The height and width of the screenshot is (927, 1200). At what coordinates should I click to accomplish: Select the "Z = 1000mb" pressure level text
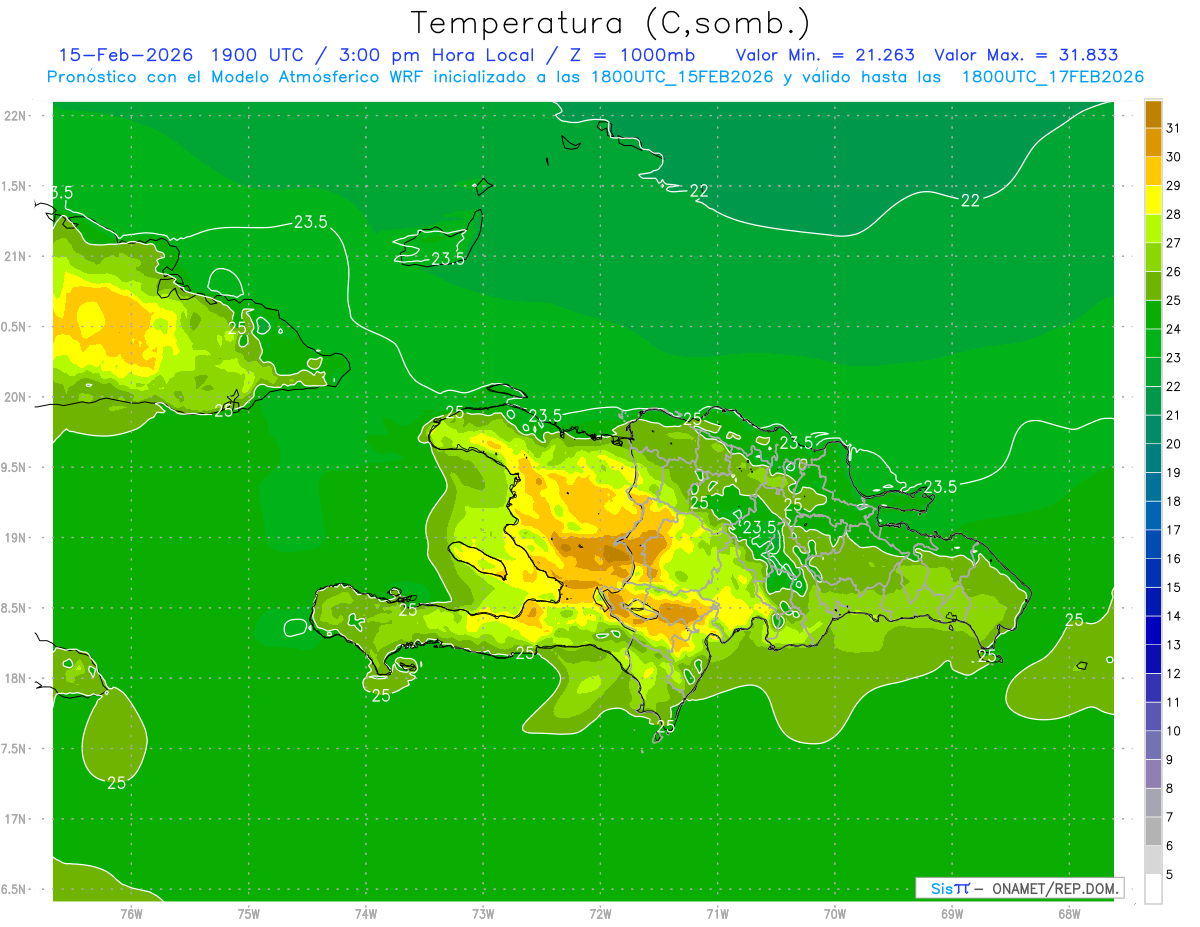point(630,55)
